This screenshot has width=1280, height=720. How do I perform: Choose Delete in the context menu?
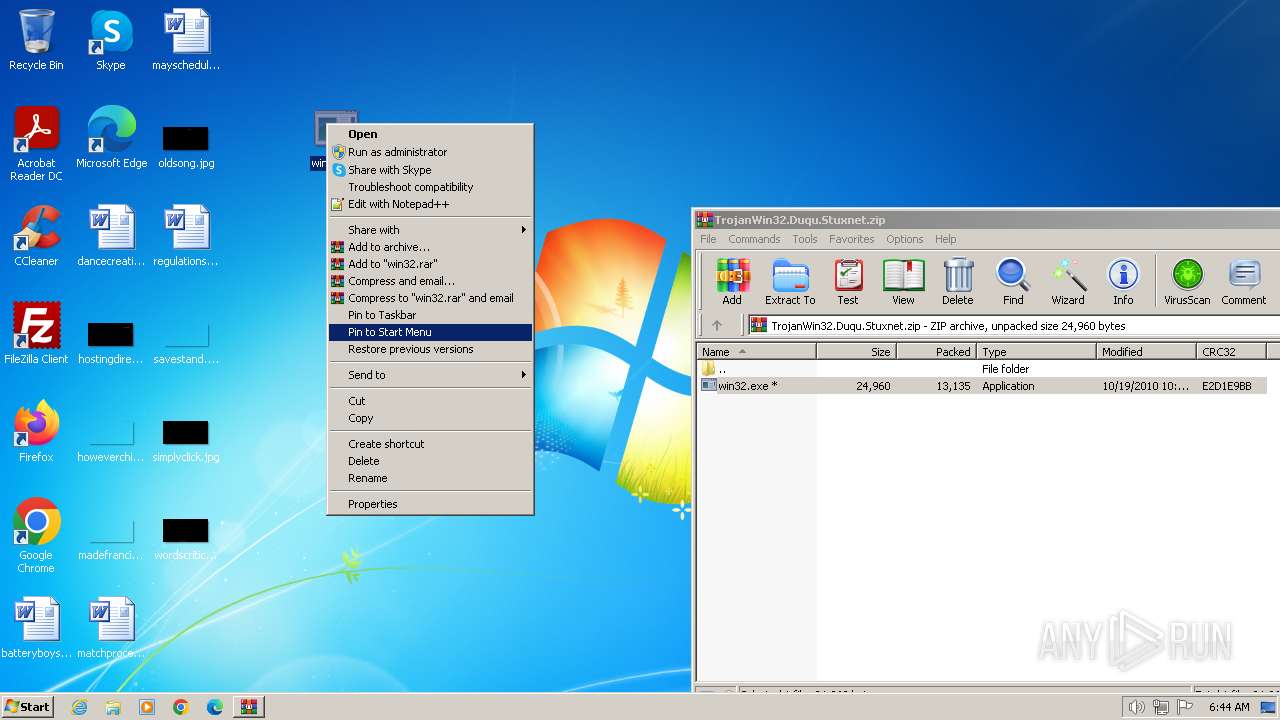pyautogui.click(x=431, y=461)
